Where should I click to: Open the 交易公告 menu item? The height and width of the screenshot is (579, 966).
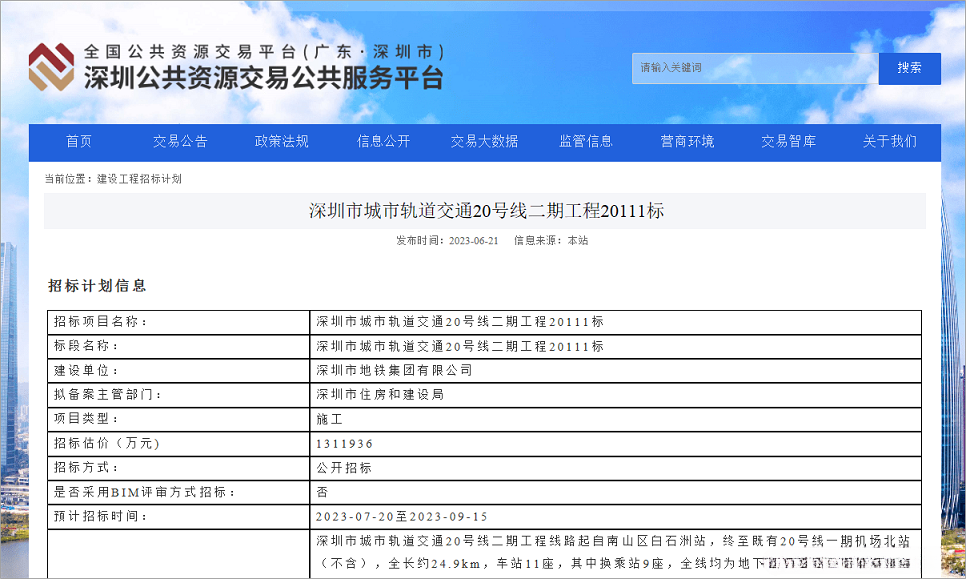pos(180,142)
